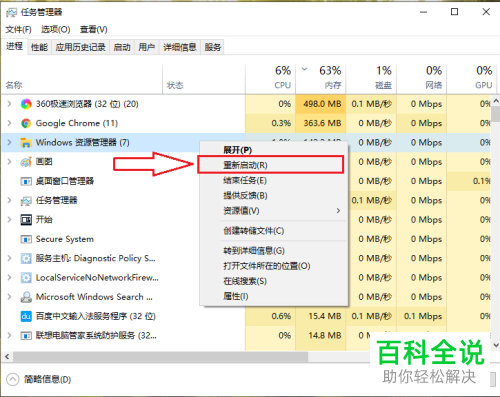Expand the LocalServiceNoNetworkFirewall group

point(9,278)
